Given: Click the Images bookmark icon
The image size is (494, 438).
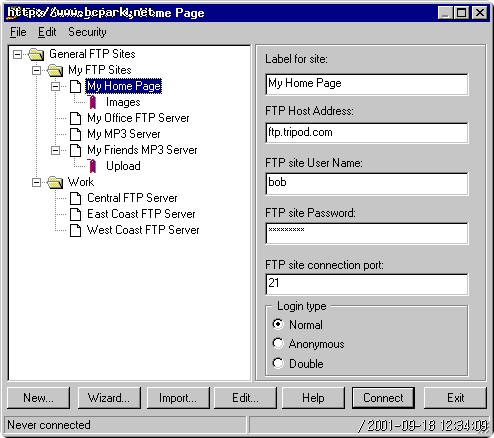Looking at the screenshot, I should click(93, 102).
